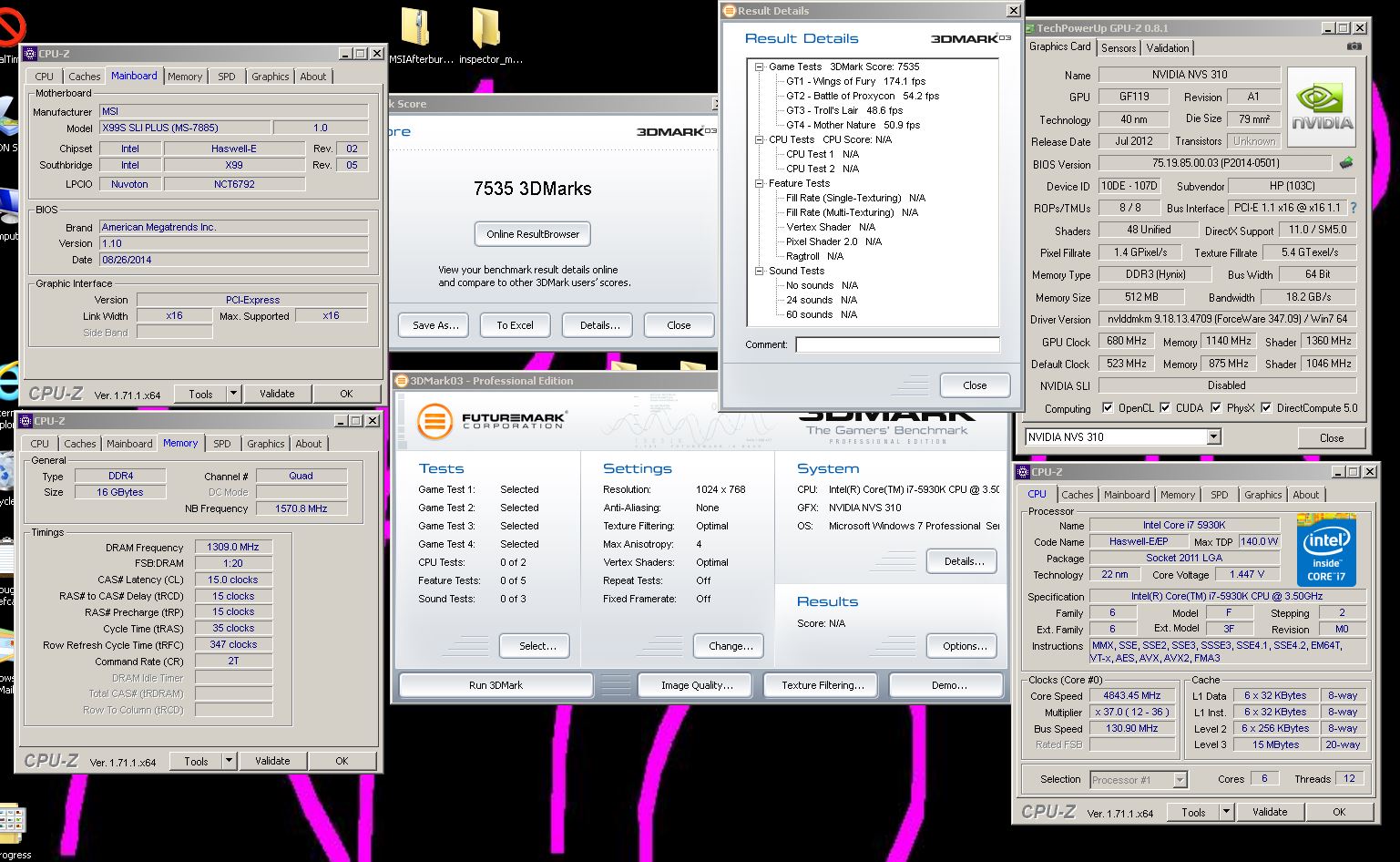Click the Online ResultBrowser button
The width and height of the screenshot is (1400, 862).
(x=533, y=234)
